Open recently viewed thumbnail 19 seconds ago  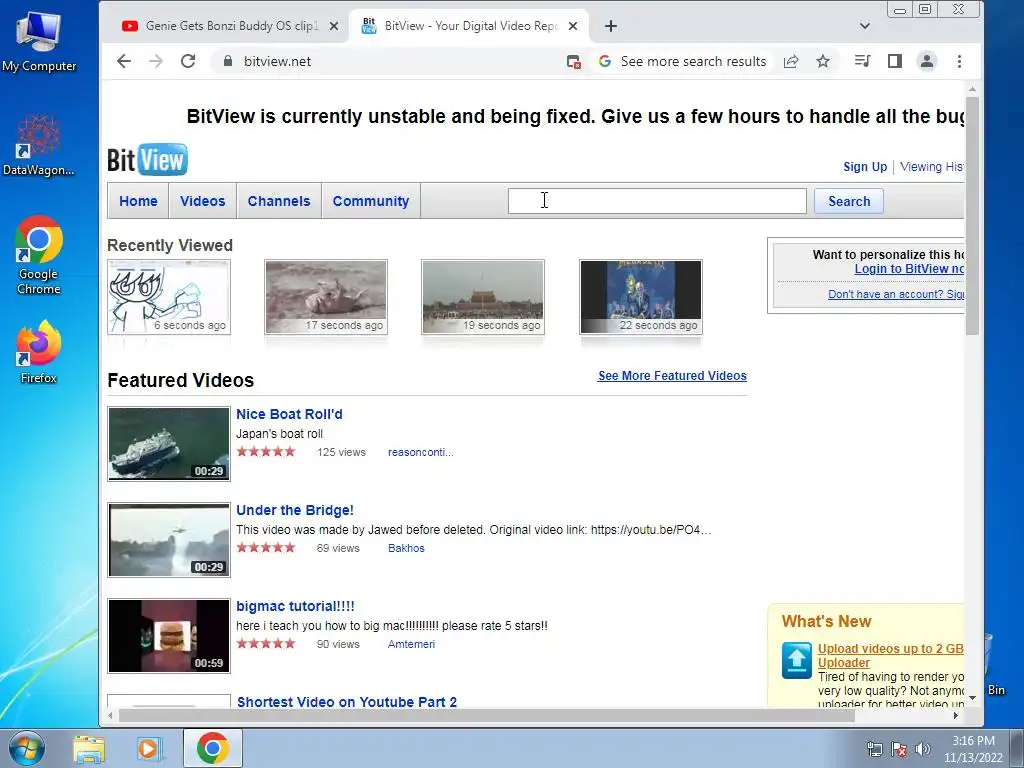tap(483, 297)
